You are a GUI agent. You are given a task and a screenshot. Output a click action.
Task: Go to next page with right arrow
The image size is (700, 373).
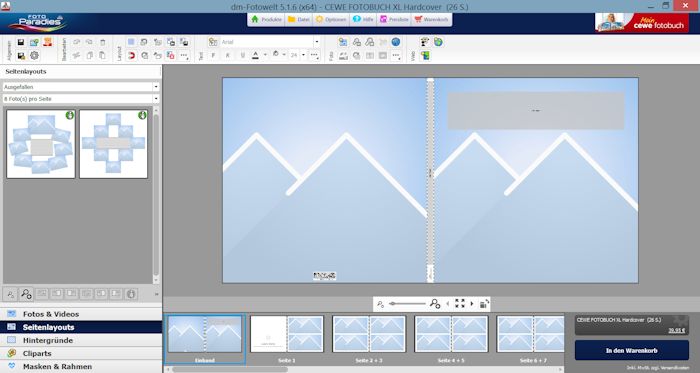(x=472, y=304)
